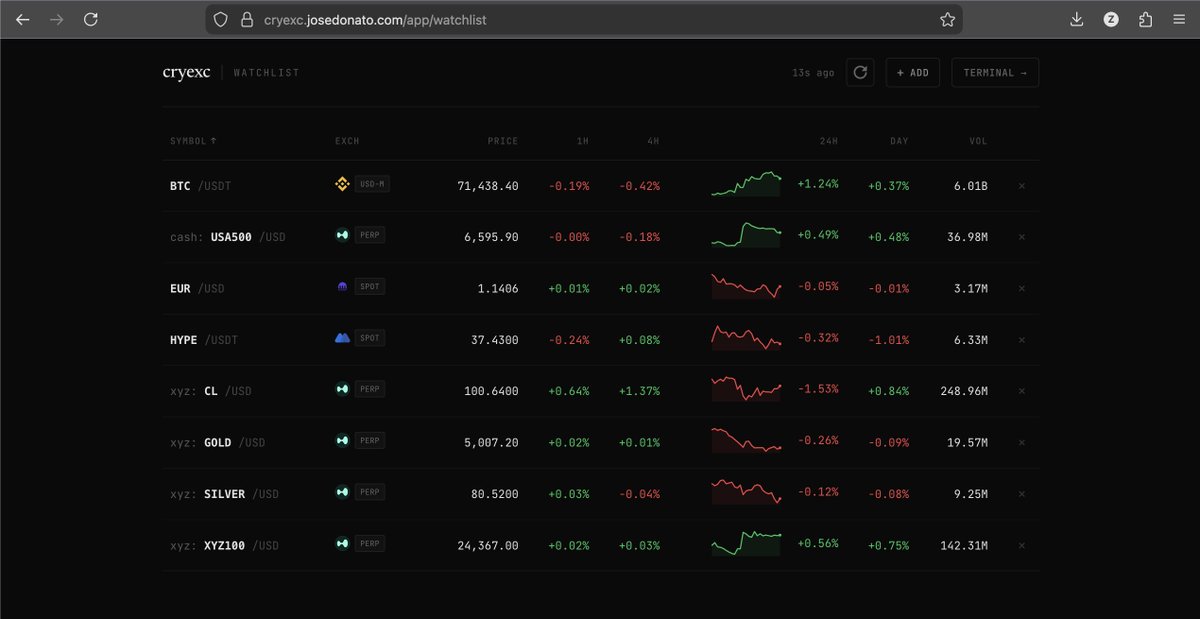Click the +1.37% 4H change value
The image size is (1200, 619).
point(639,391)
